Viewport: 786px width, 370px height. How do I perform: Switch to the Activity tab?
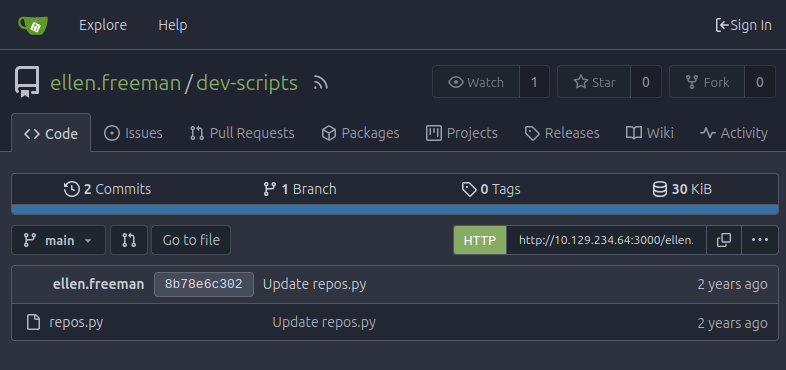click(x=734, y=133)
